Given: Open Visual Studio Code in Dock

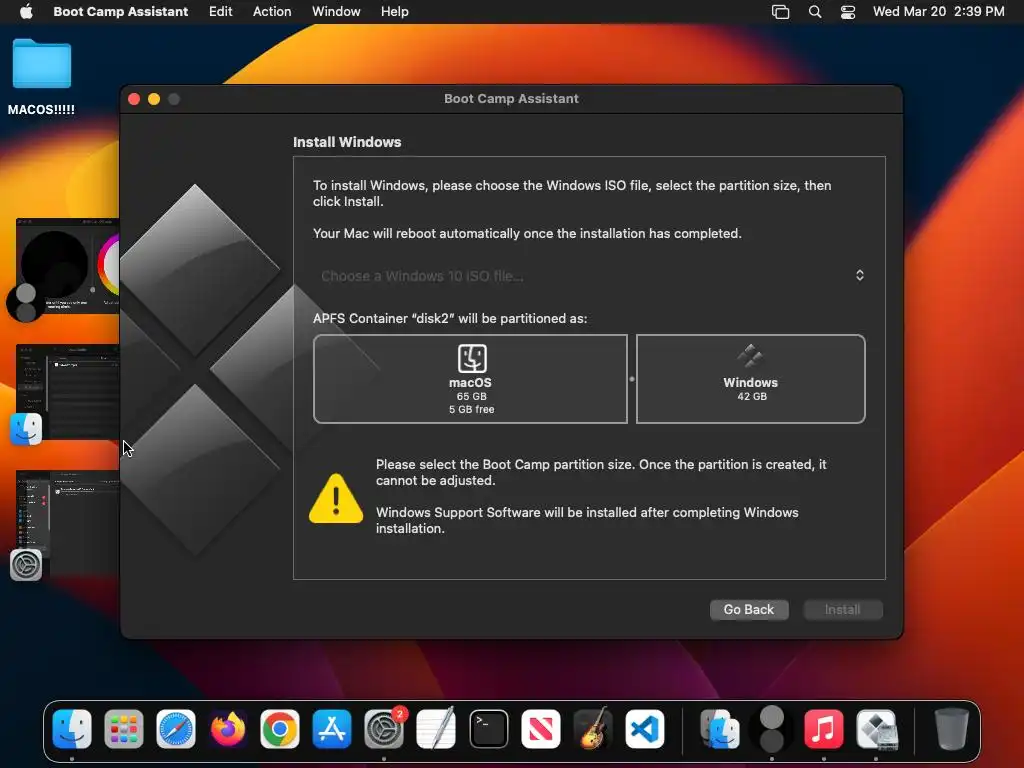Looking at the screenshot, I should click(645, 728).
